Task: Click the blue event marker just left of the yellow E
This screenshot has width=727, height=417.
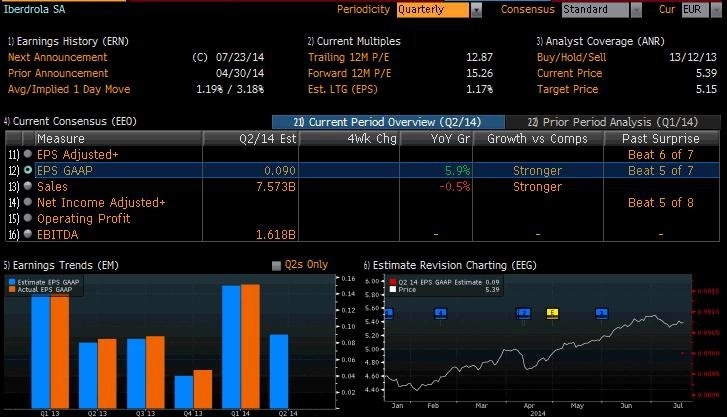Action: click(x=523, y=313)
